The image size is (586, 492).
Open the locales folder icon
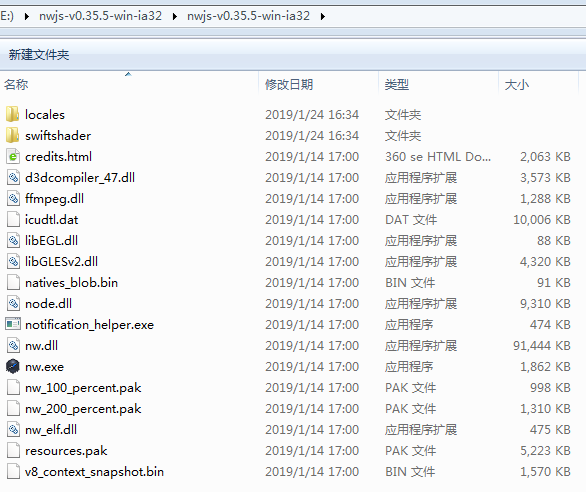pos(13,114)
